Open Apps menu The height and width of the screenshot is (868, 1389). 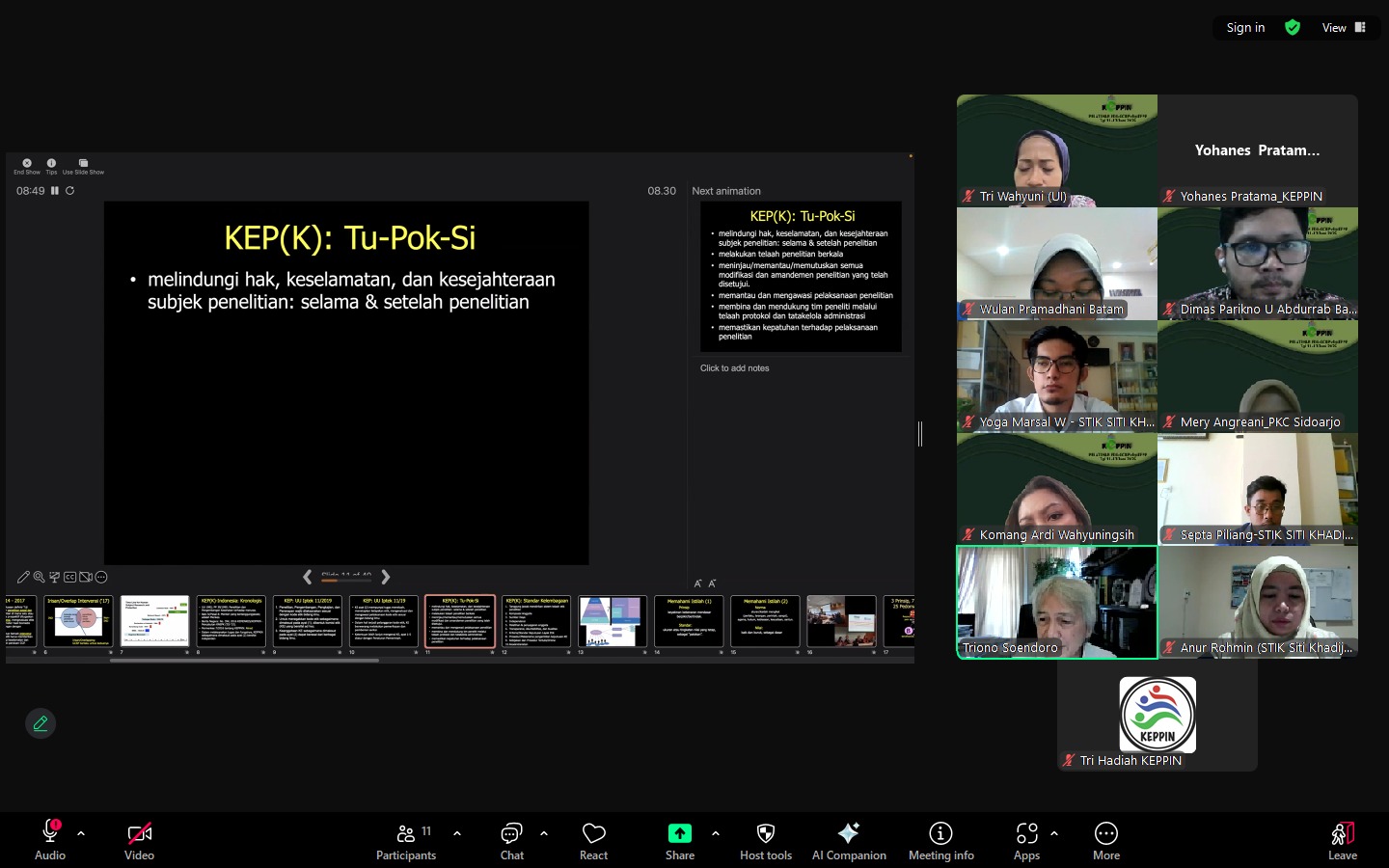click(x=1027, y=840)
